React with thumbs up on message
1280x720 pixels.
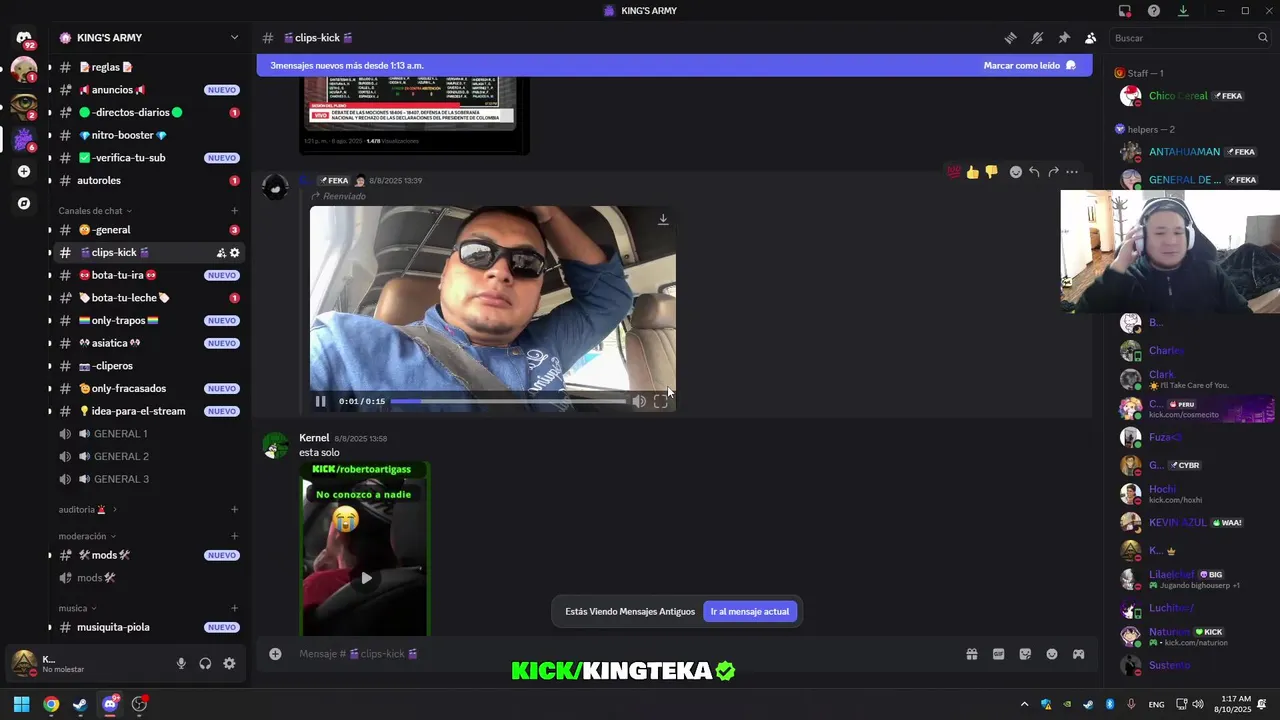(x=972, y=172)
